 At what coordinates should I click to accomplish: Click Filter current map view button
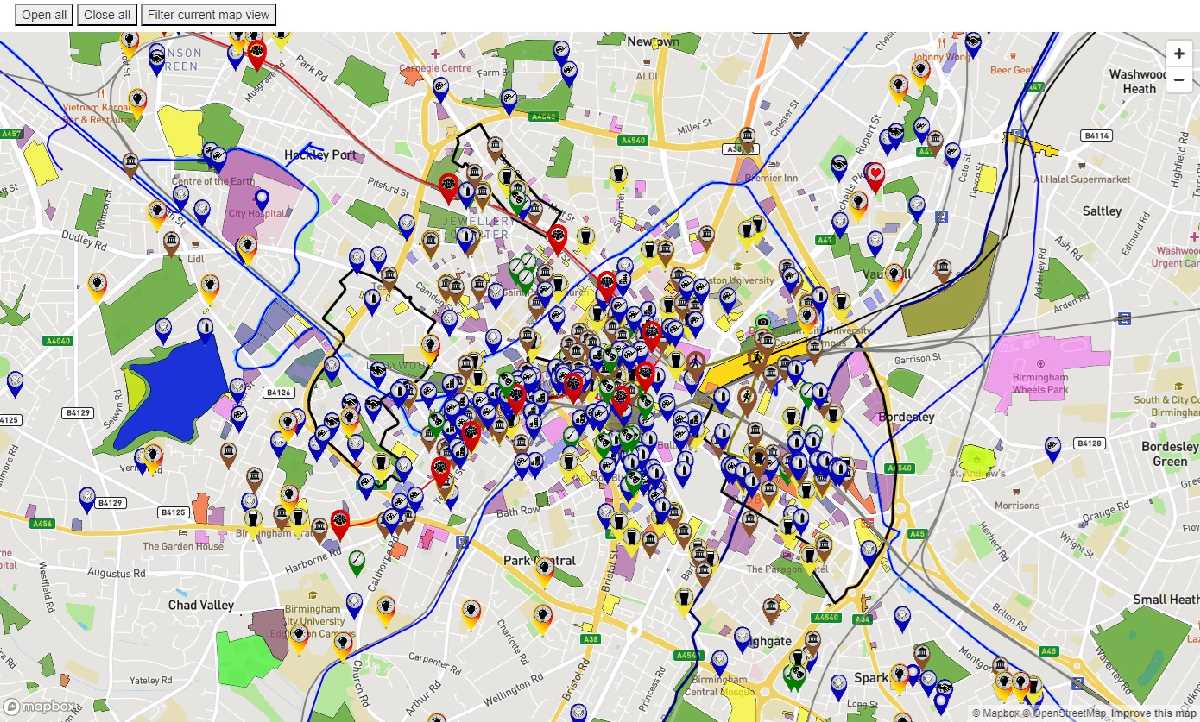point(208,15)
